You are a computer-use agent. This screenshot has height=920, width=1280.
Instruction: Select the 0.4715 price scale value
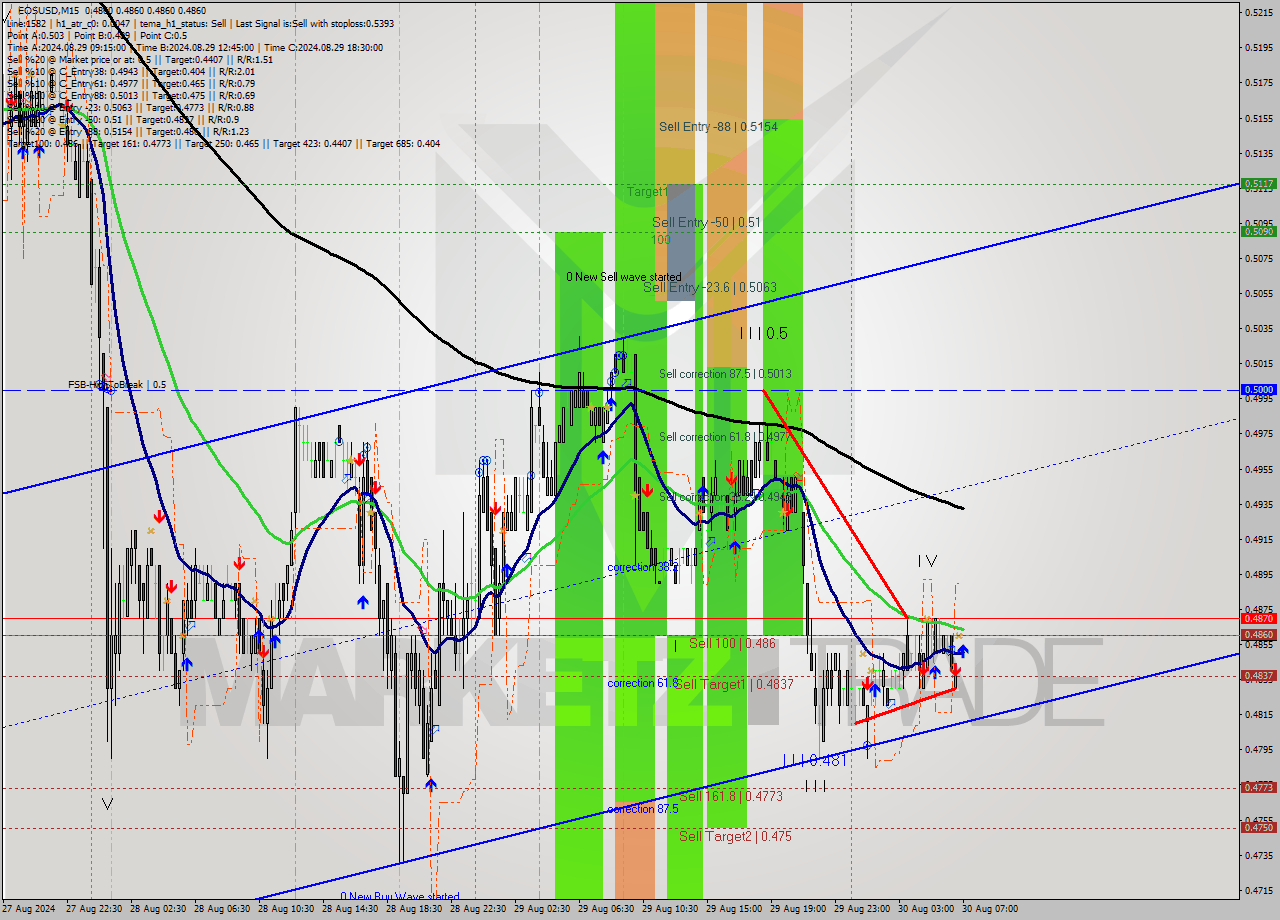pos(1258,890)
